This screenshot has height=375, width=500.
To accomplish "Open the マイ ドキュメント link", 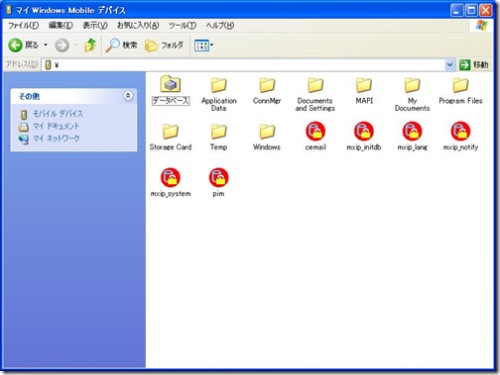I will [x=56, y=126].
